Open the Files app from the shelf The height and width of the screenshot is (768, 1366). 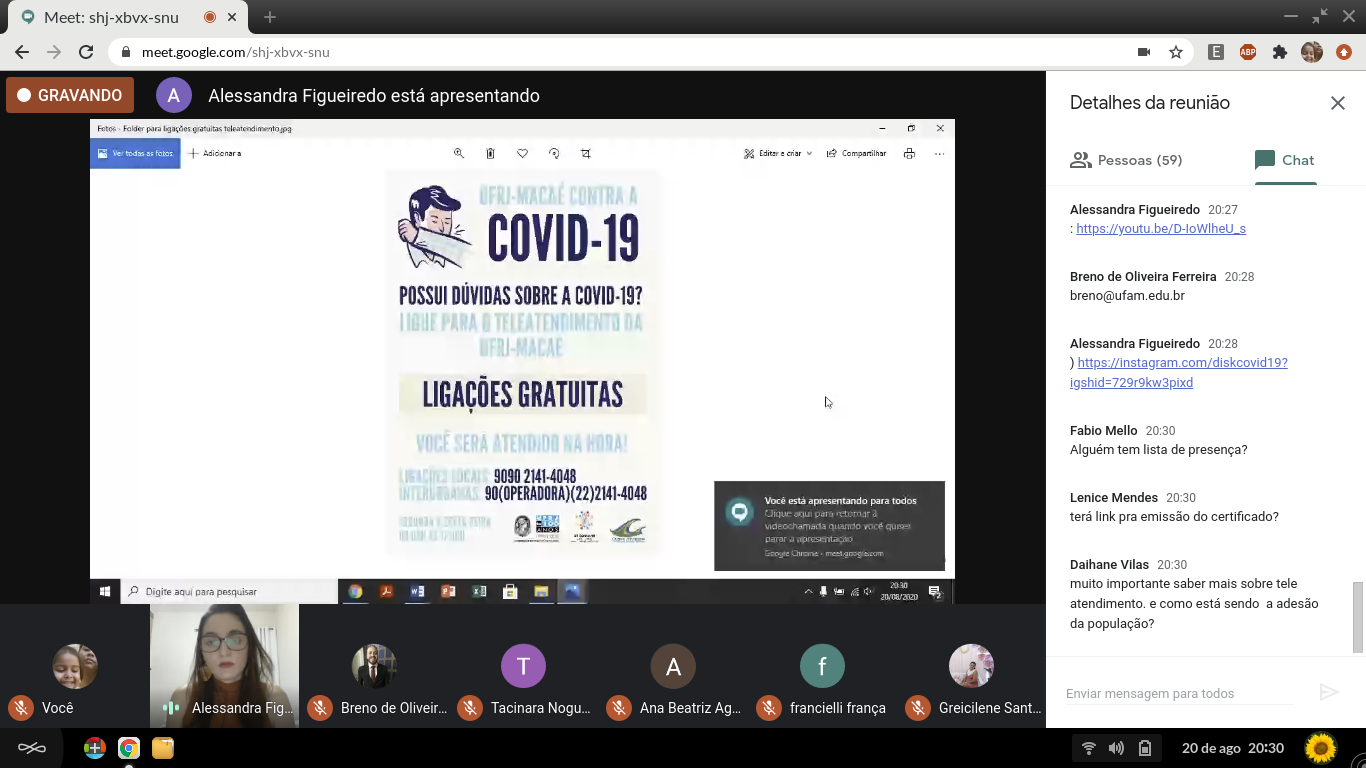(x=162, y=748)
